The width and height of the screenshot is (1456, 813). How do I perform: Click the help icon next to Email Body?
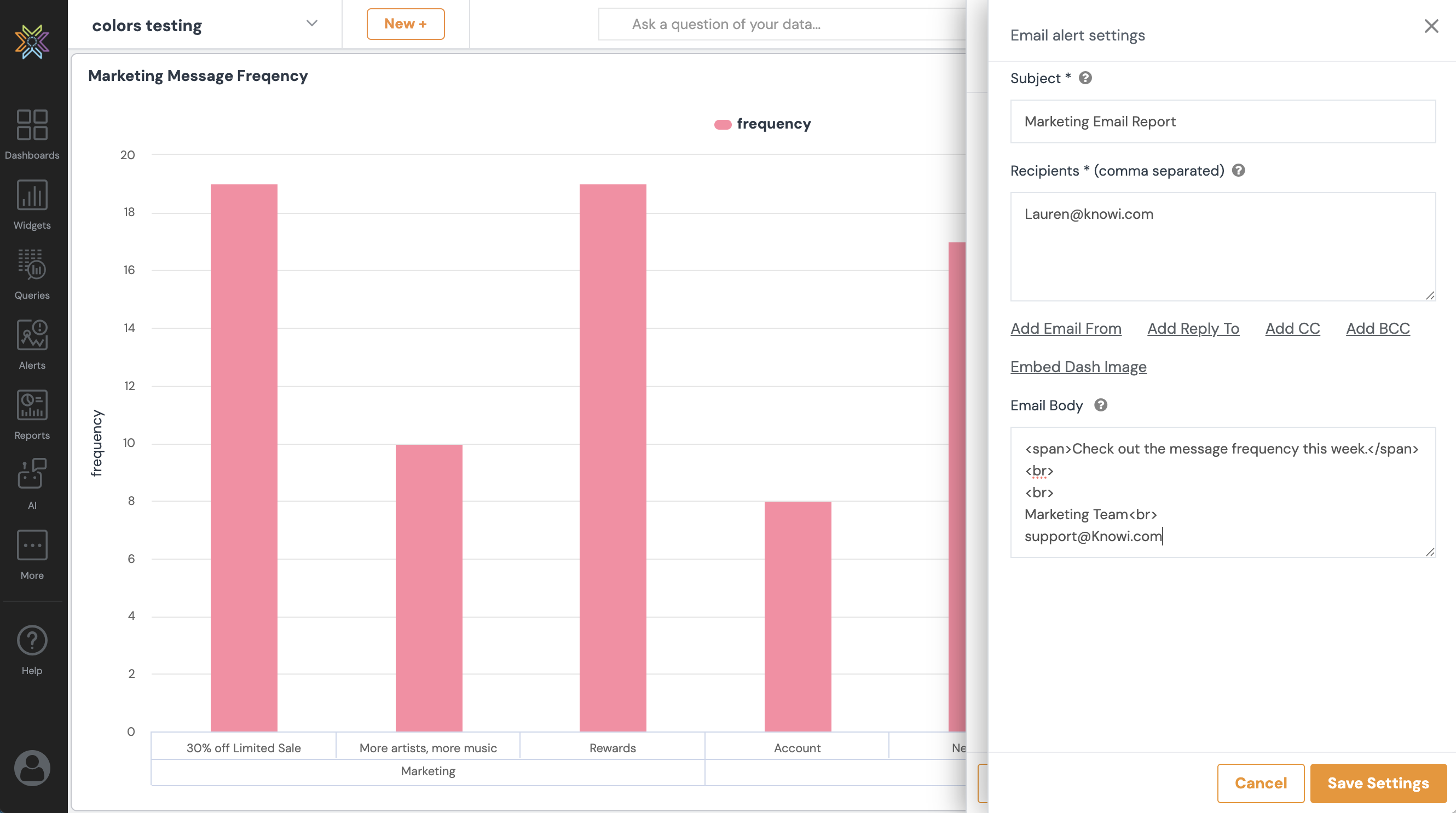tap(1100, 405)
